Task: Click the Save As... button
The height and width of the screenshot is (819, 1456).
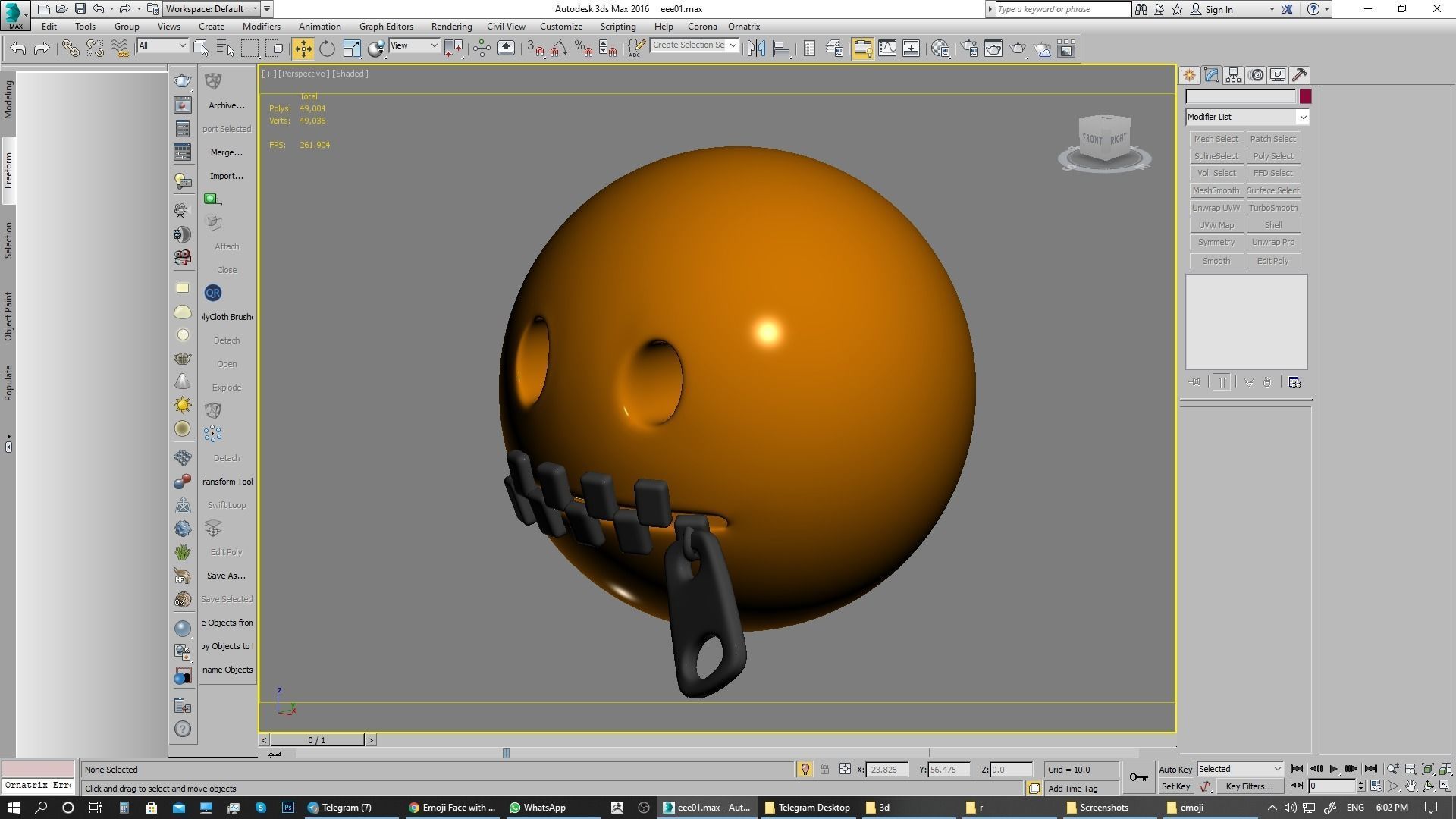Action: coord(226,576)
